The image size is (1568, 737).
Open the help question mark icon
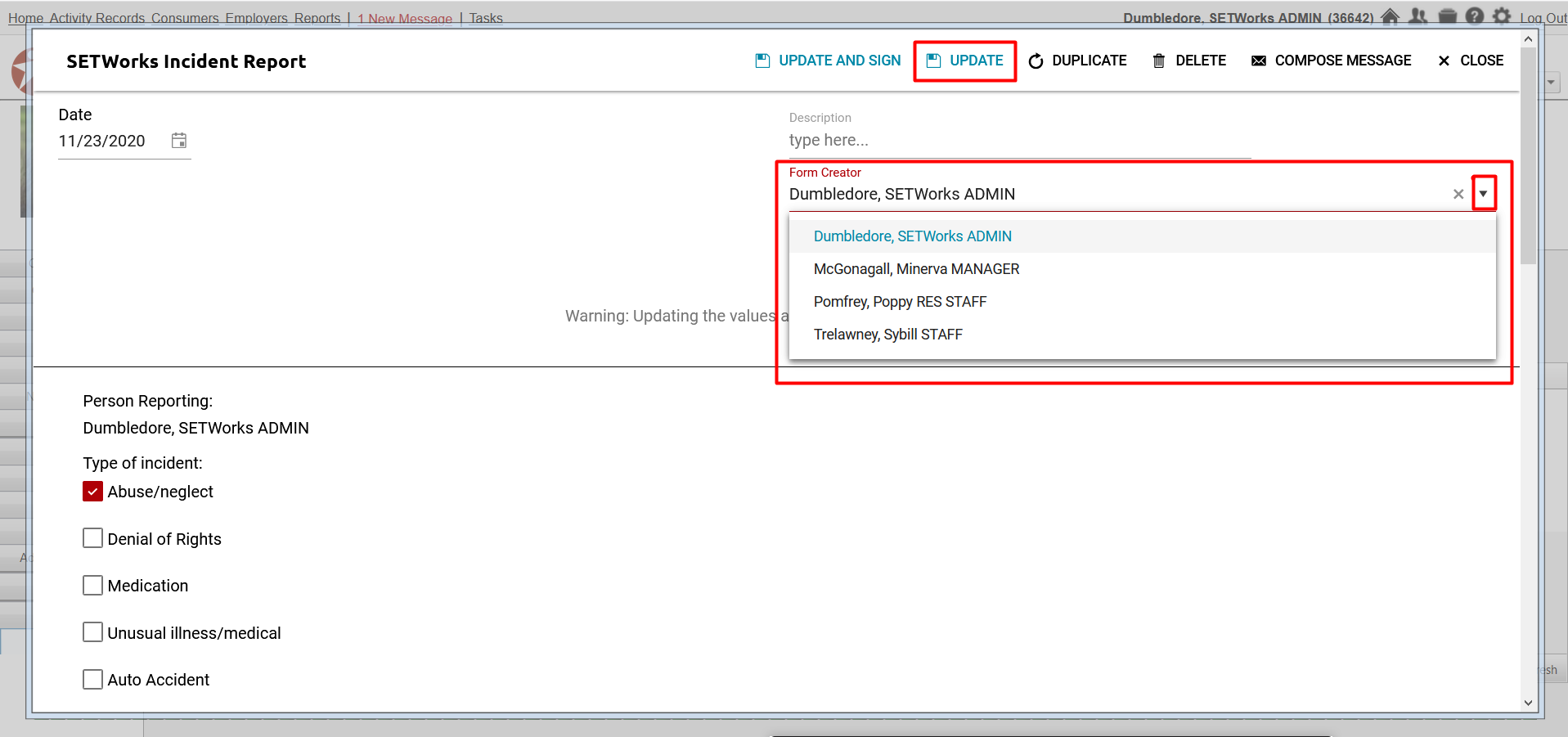[1475, 16]
